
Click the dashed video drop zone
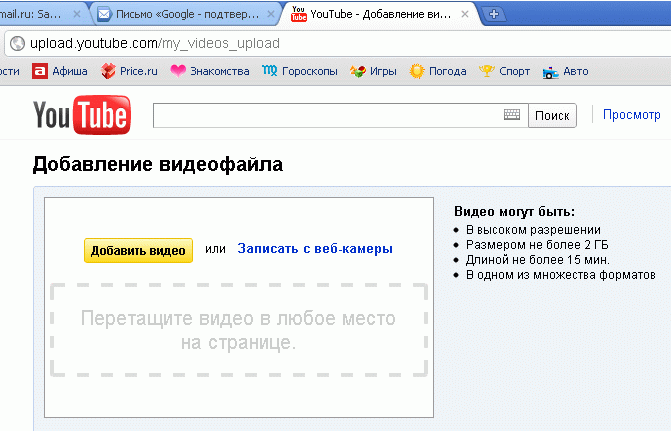239,330
